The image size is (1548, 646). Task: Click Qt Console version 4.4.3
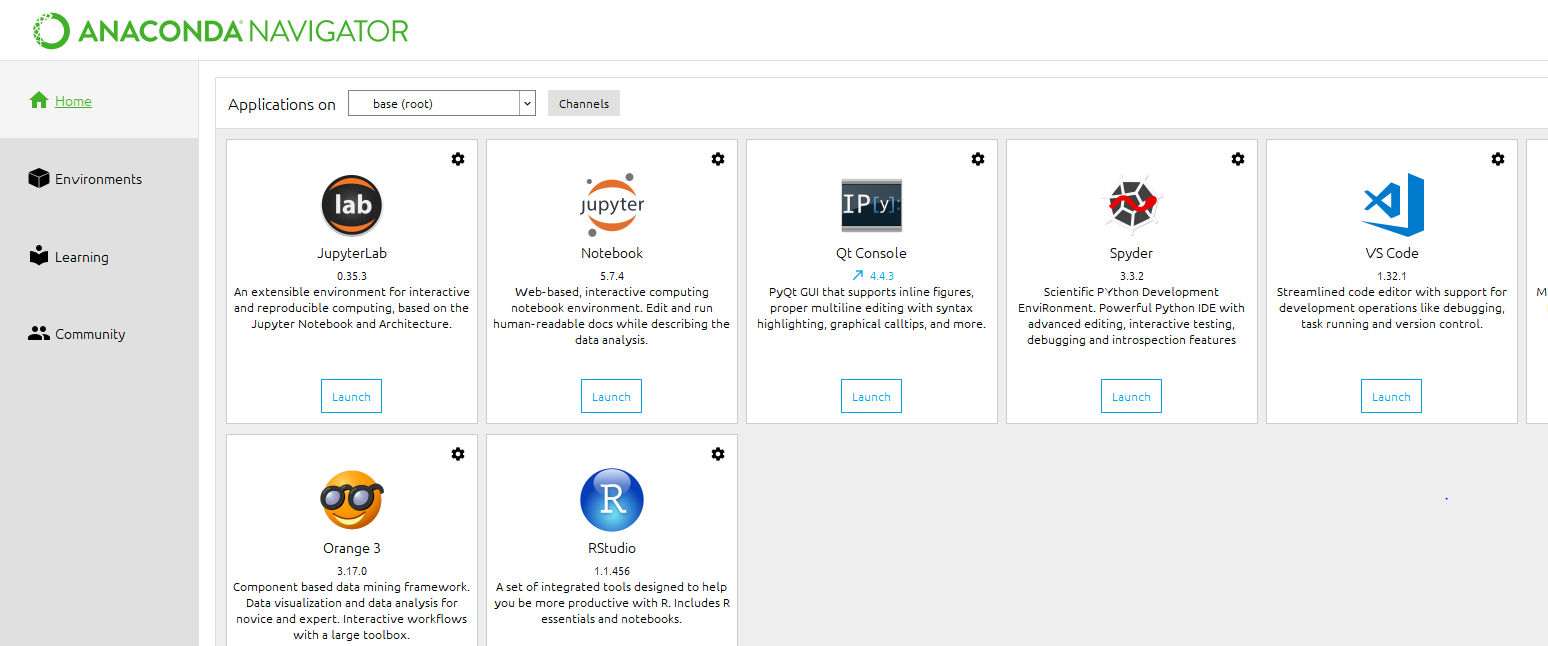882,275
